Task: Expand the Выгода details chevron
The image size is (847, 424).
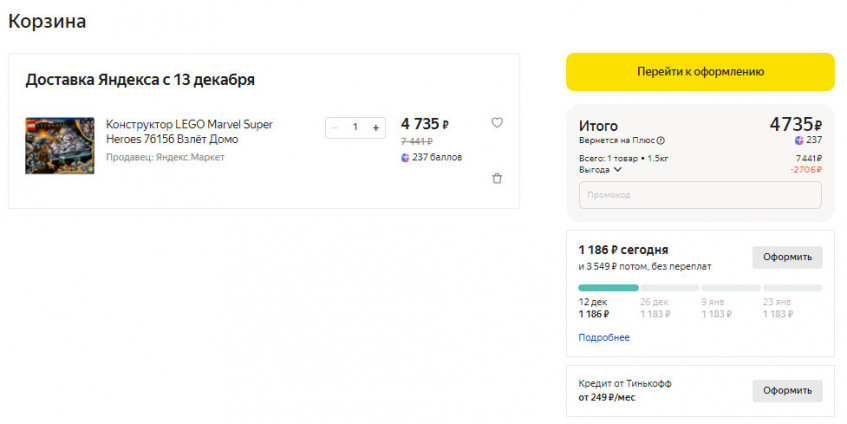Action: click(618, 170)
